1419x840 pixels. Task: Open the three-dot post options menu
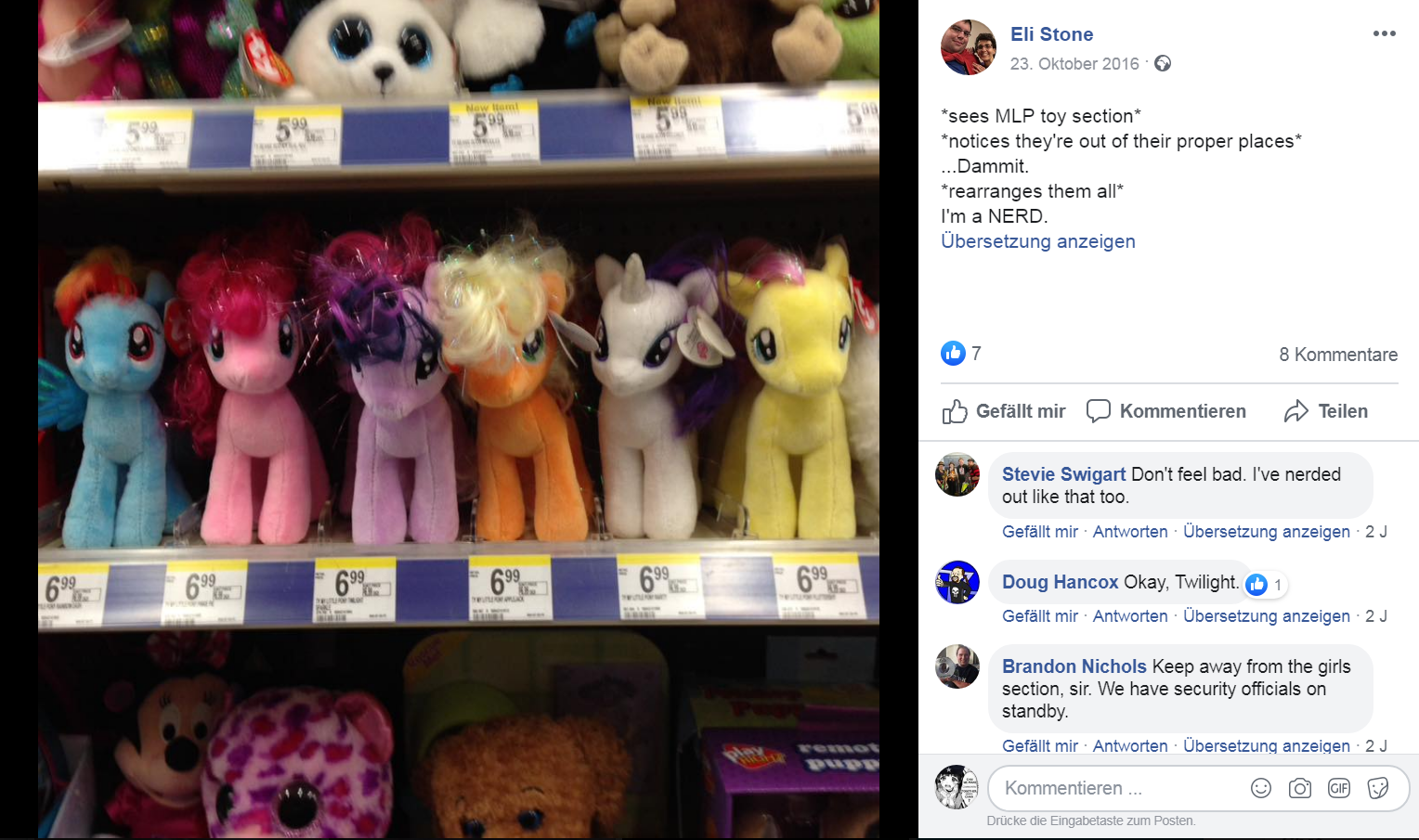click(x=1384, y=33)
